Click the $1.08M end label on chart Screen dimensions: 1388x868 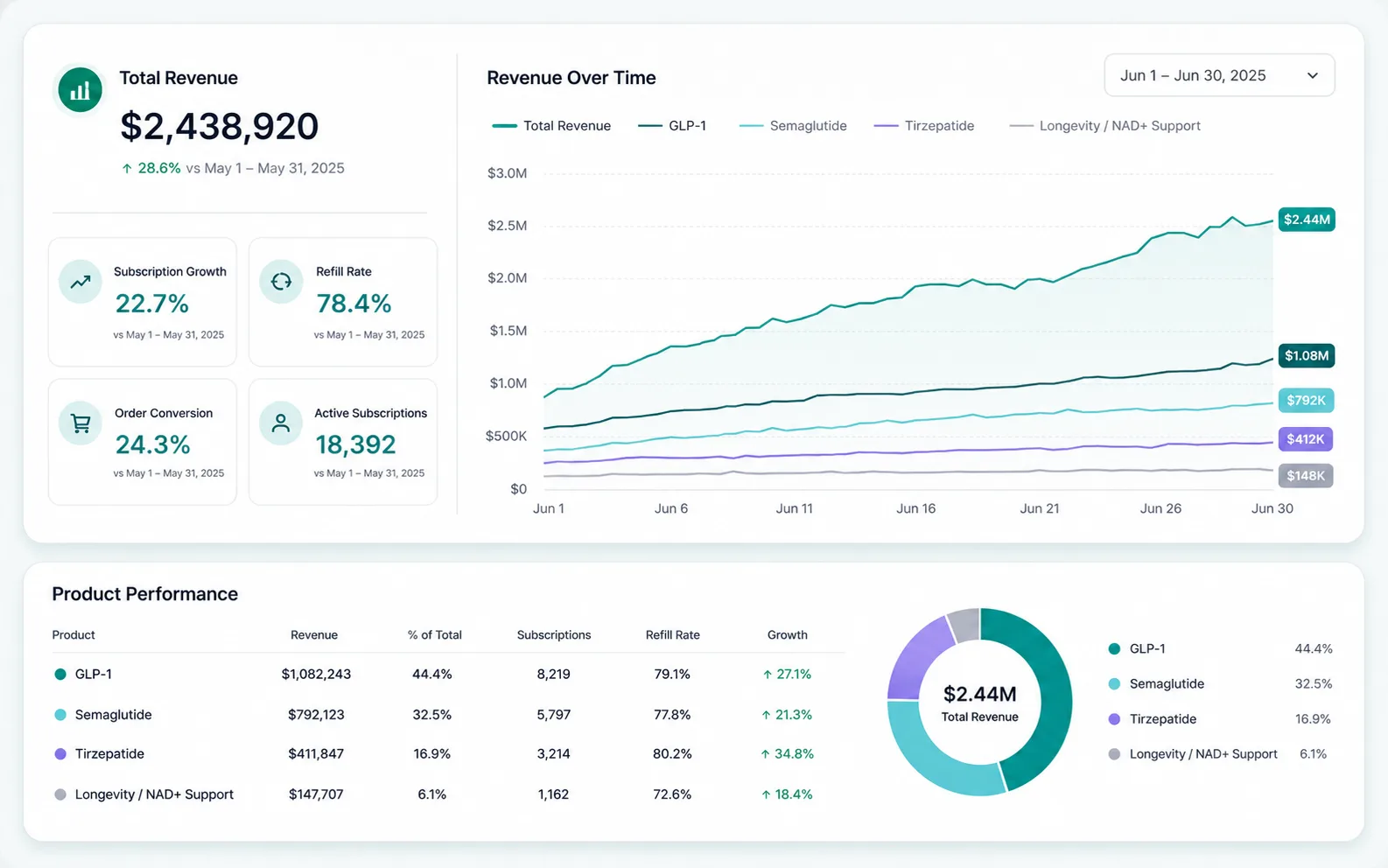[1307, 355]
